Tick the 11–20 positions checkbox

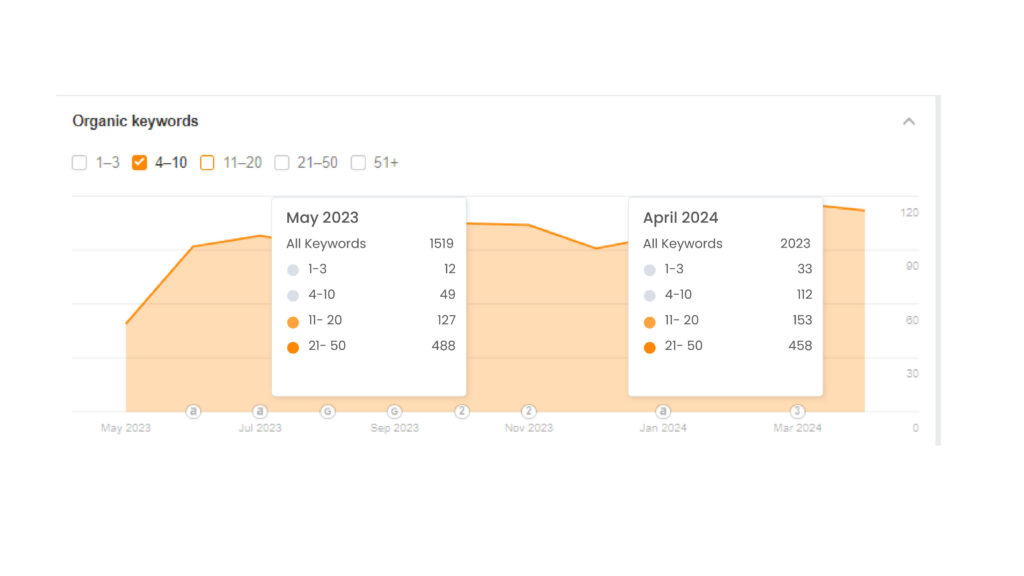click(x=207, y=163)
